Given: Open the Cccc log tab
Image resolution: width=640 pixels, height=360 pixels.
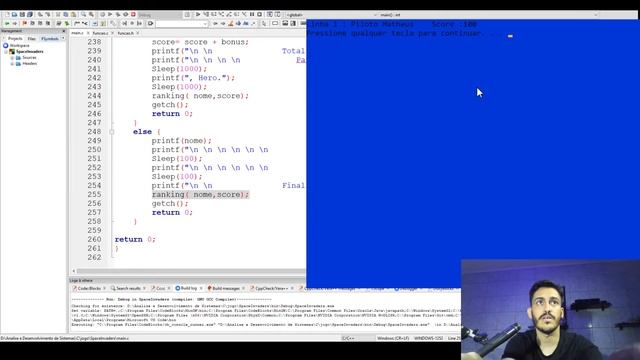Looking at the screenshot, I should coord(160,288).
